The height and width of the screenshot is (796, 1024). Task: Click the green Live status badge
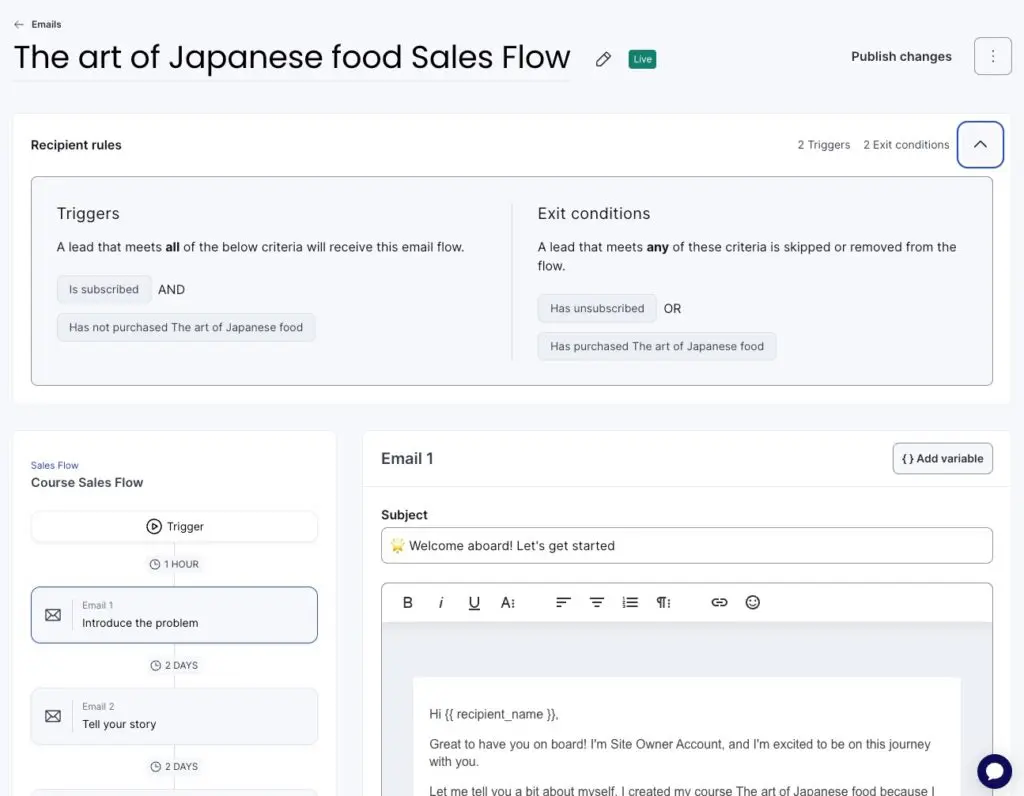pos(641,59)
